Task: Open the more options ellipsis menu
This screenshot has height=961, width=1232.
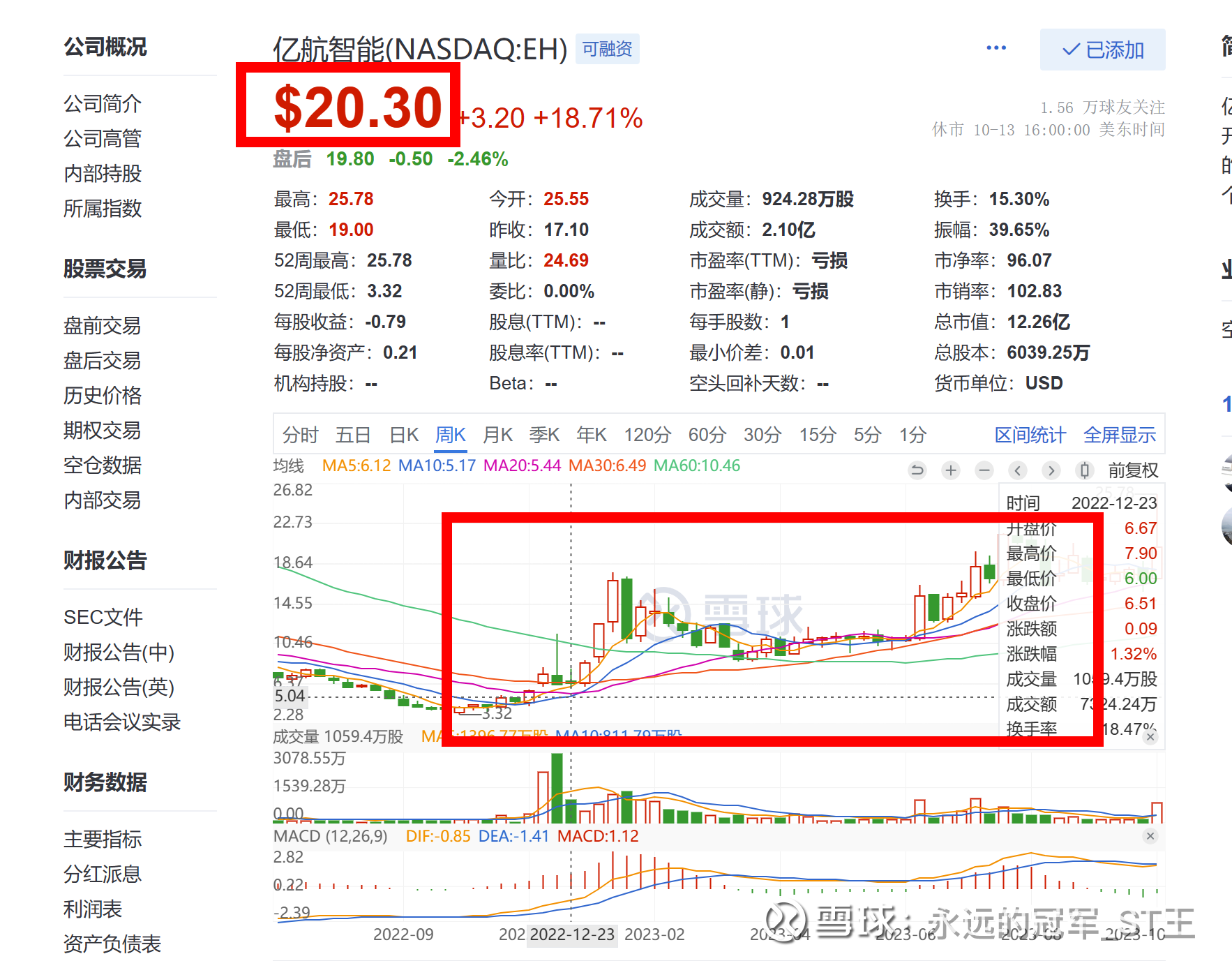Action: click(x=996, y=47)
